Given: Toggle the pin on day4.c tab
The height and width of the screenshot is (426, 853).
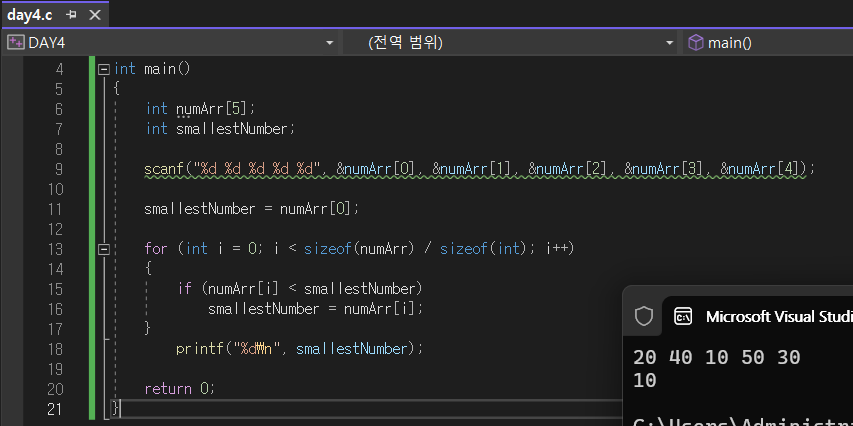Looking at the screenshot, I should (x=71, y=15).
